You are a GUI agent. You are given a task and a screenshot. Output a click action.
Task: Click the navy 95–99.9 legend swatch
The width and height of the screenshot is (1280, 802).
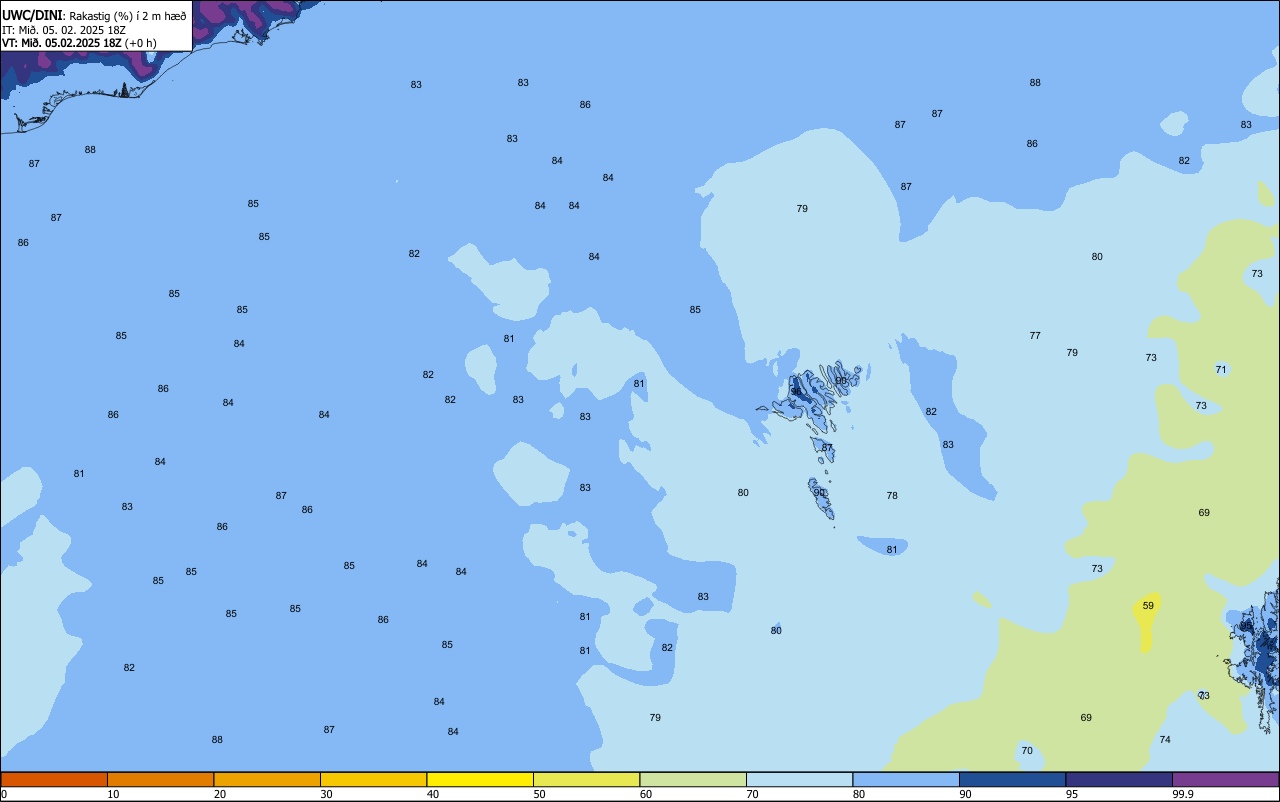coord(1119,779)
